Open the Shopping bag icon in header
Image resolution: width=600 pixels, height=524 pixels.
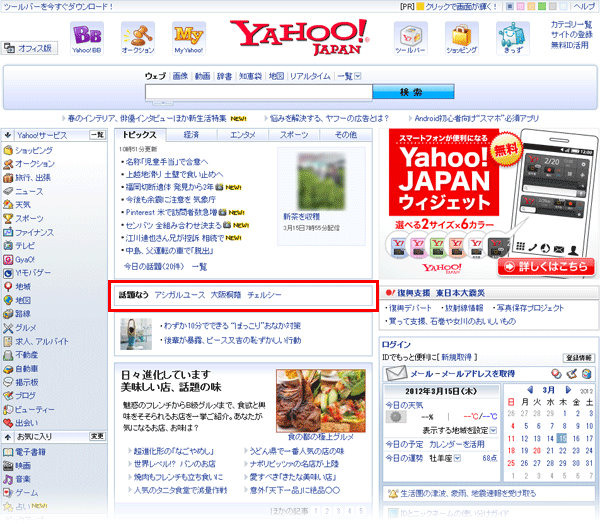(x=461, y=38)
